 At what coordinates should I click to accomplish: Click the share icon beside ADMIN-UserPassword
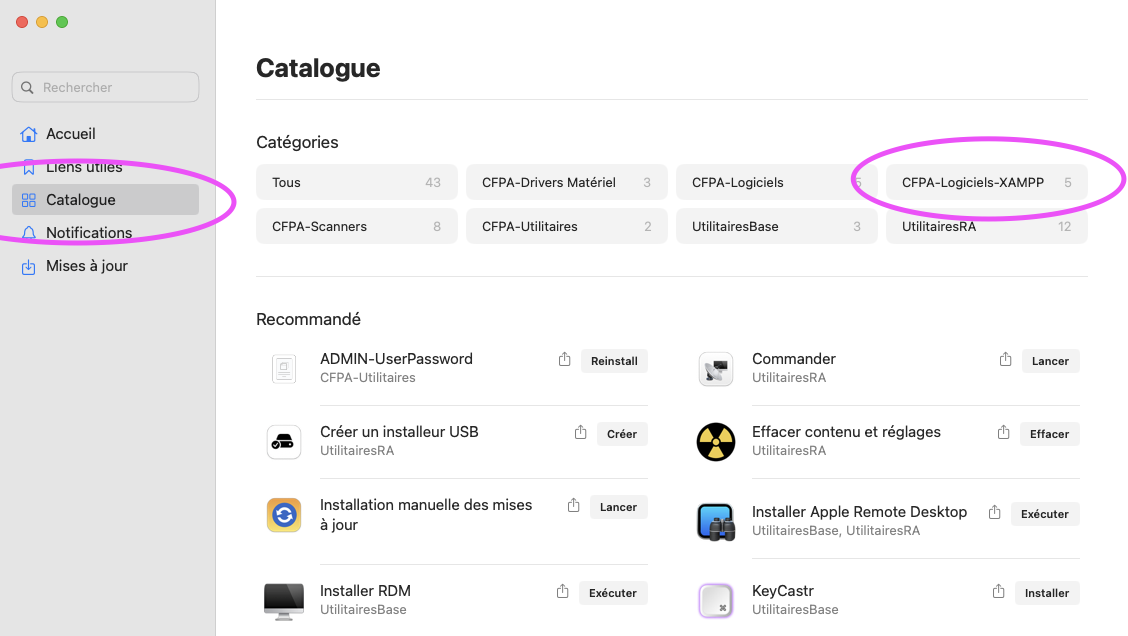click(x=564, y=360)
